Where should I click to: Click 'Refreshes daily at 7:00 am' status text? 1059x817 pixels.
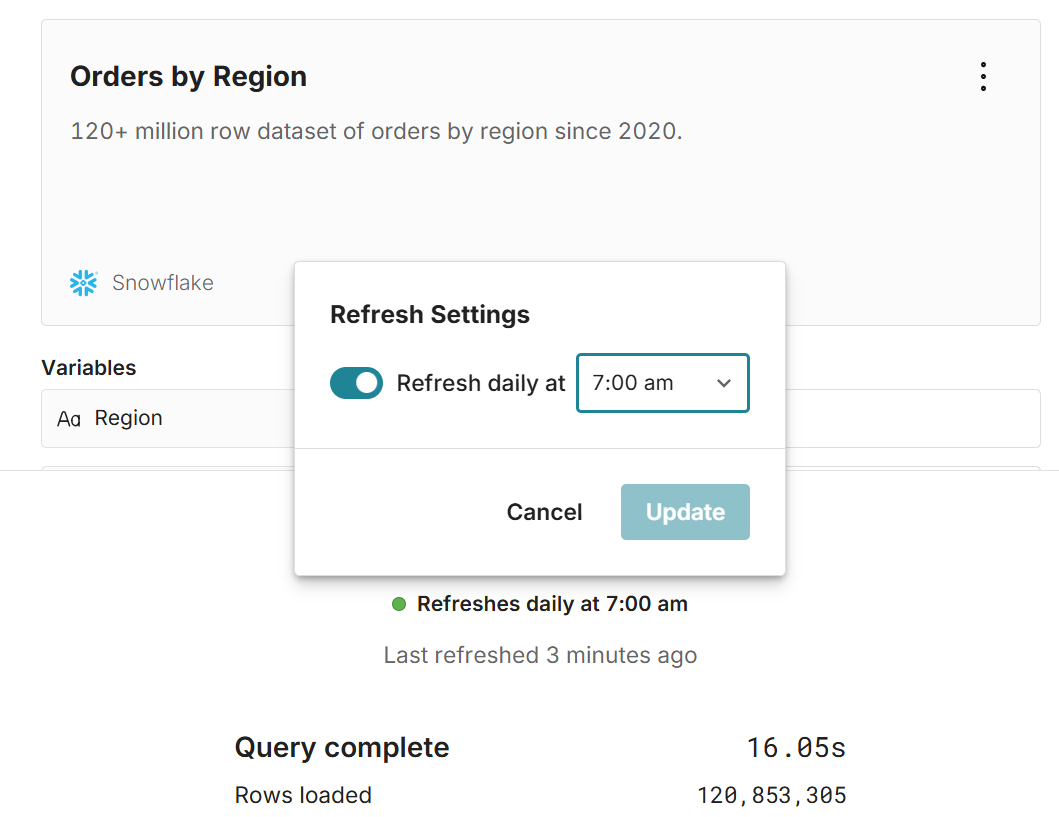(552, 604)
